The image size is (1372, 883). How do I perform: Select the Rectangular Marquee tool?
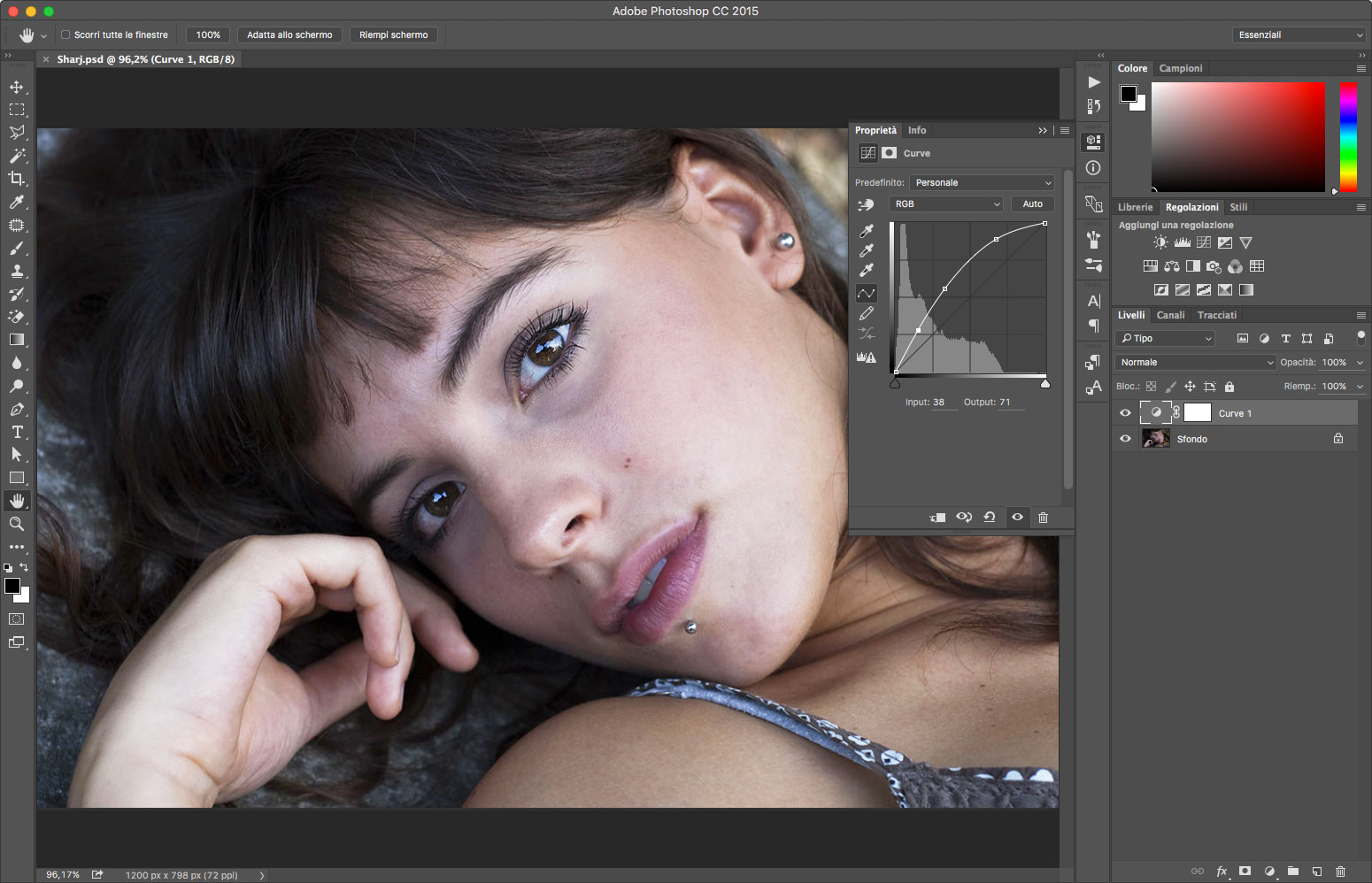pyautogui.click(x=17, y=110)
